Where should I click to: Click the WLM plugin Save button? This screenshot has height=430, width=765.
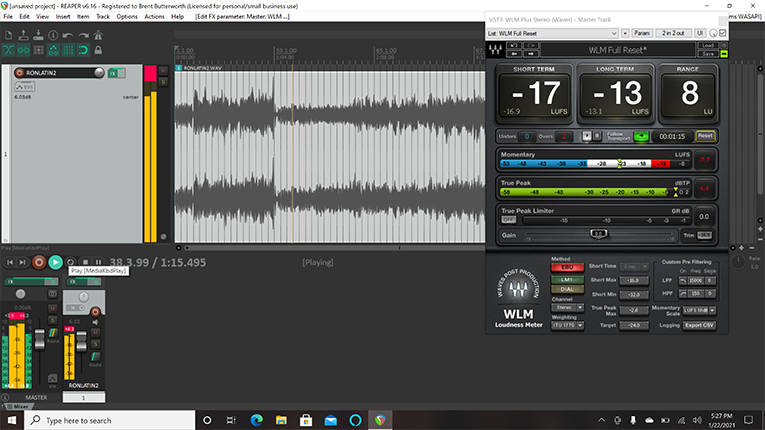click(708, 54)
